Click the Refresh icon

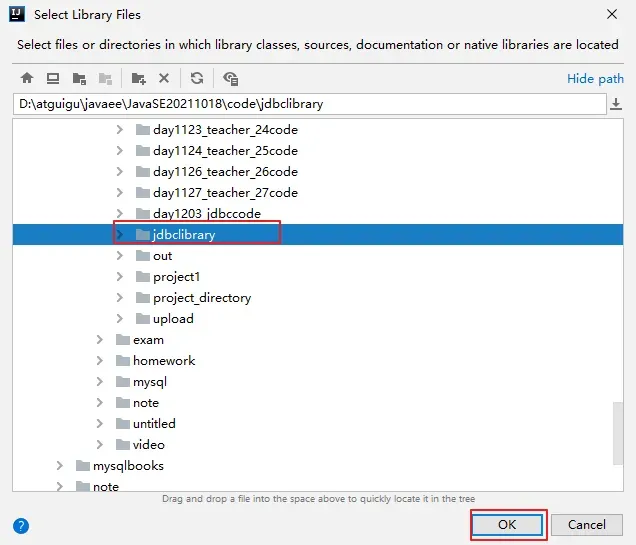(197, 78)
